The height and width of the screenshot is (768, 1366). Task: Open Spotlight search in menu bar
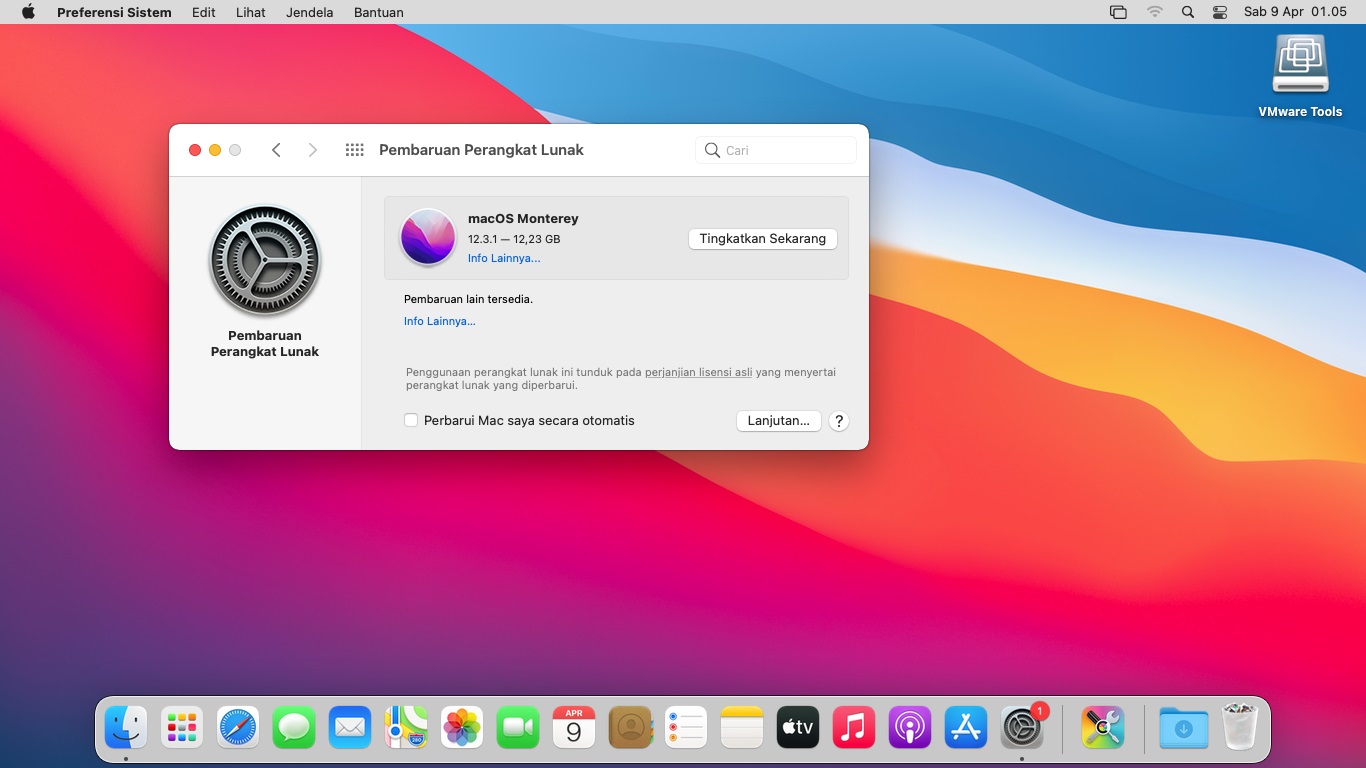[1187, 12]
